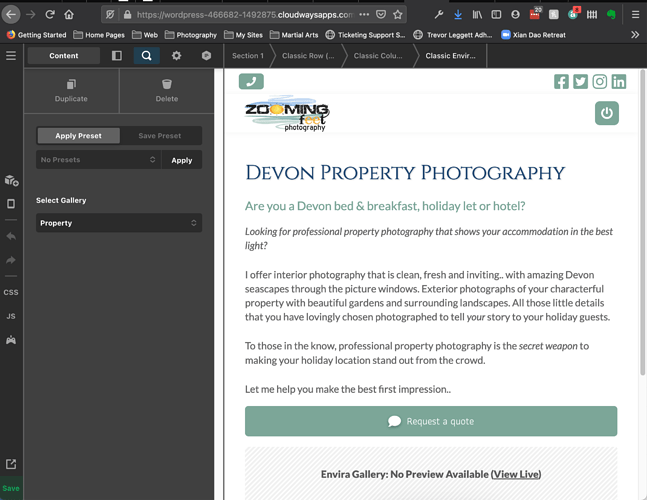647x500 pixels.
Task: Open the No Presets dropdown
Action: tap(98, 160)
